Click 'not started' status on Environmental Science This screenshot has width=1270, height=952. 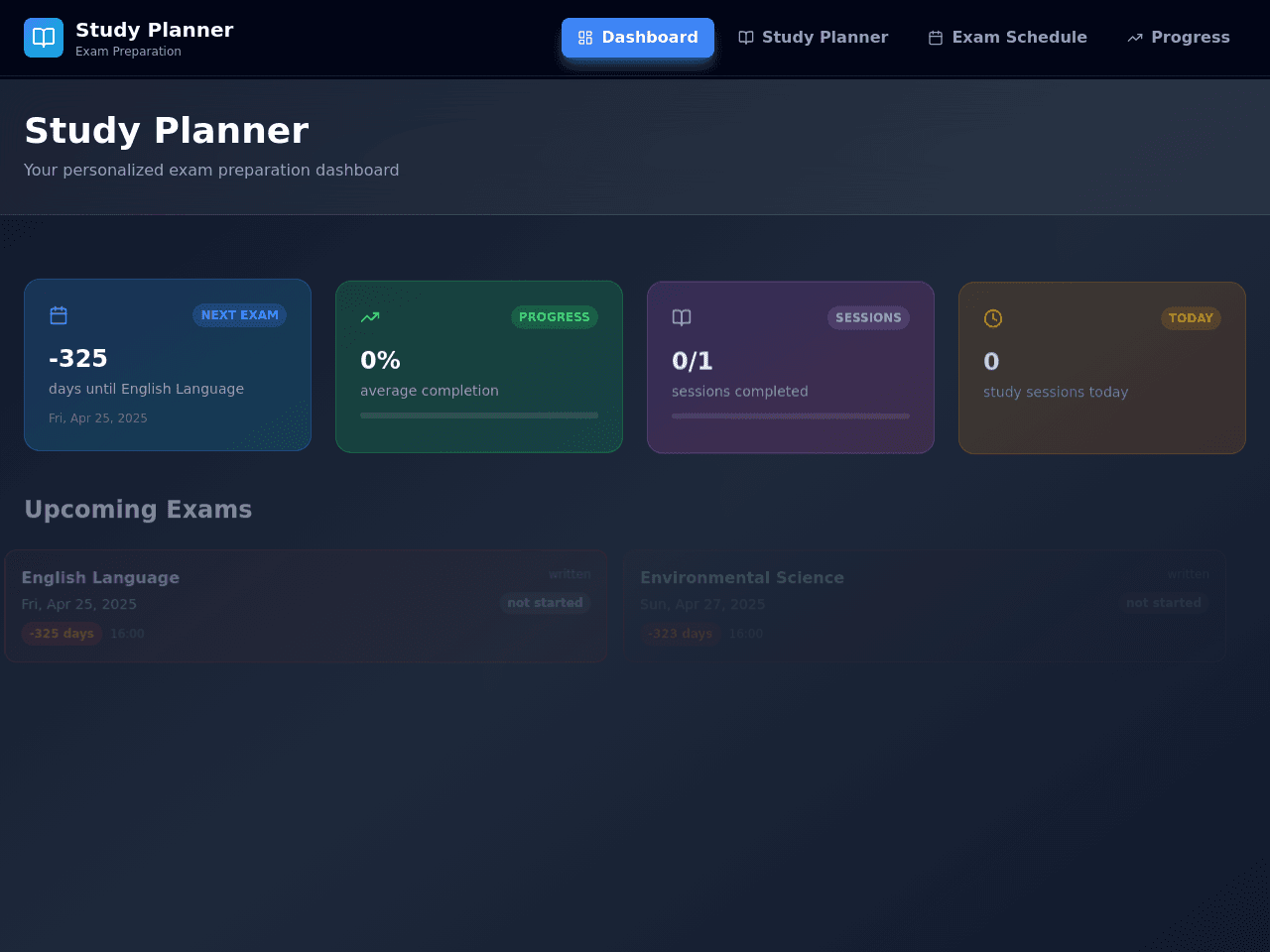click(1164, 603)
